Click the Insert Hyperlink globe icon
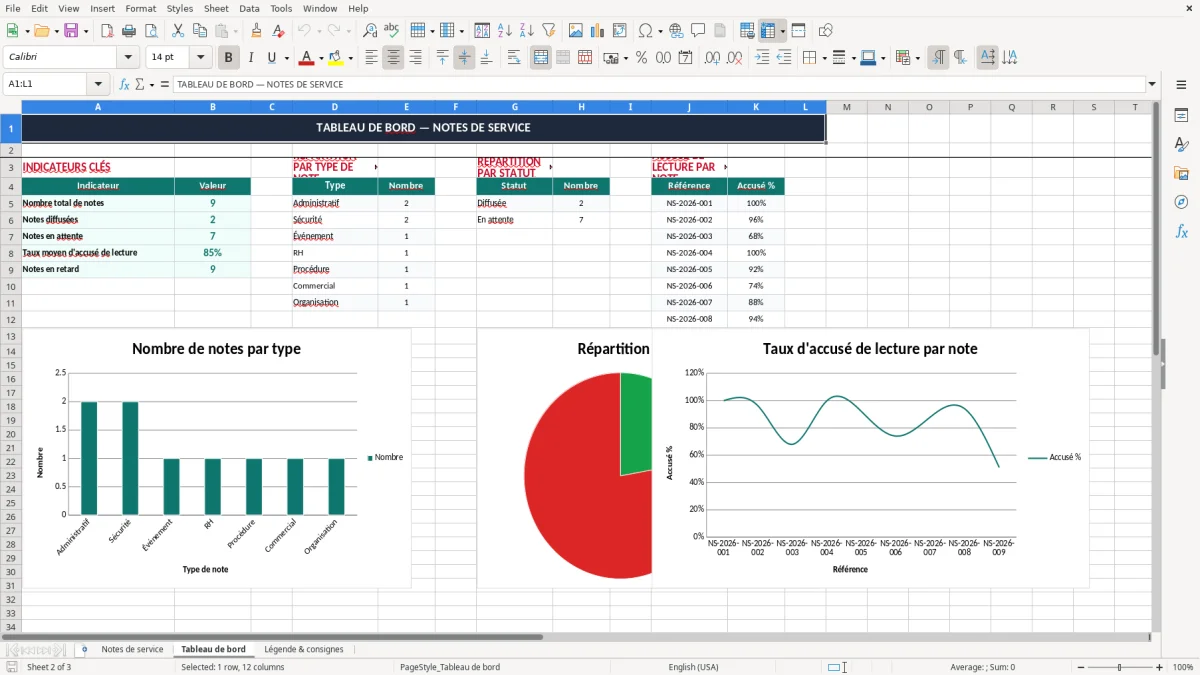The width and height of the screenshot is (1200, 675). tap(676, 31)
